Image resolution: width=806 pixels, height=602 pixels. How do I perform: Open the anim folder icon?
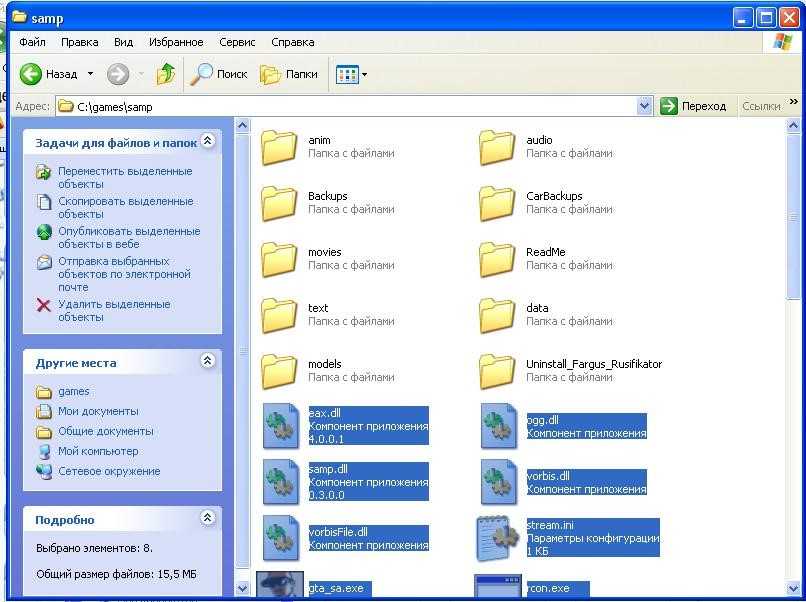279,147
